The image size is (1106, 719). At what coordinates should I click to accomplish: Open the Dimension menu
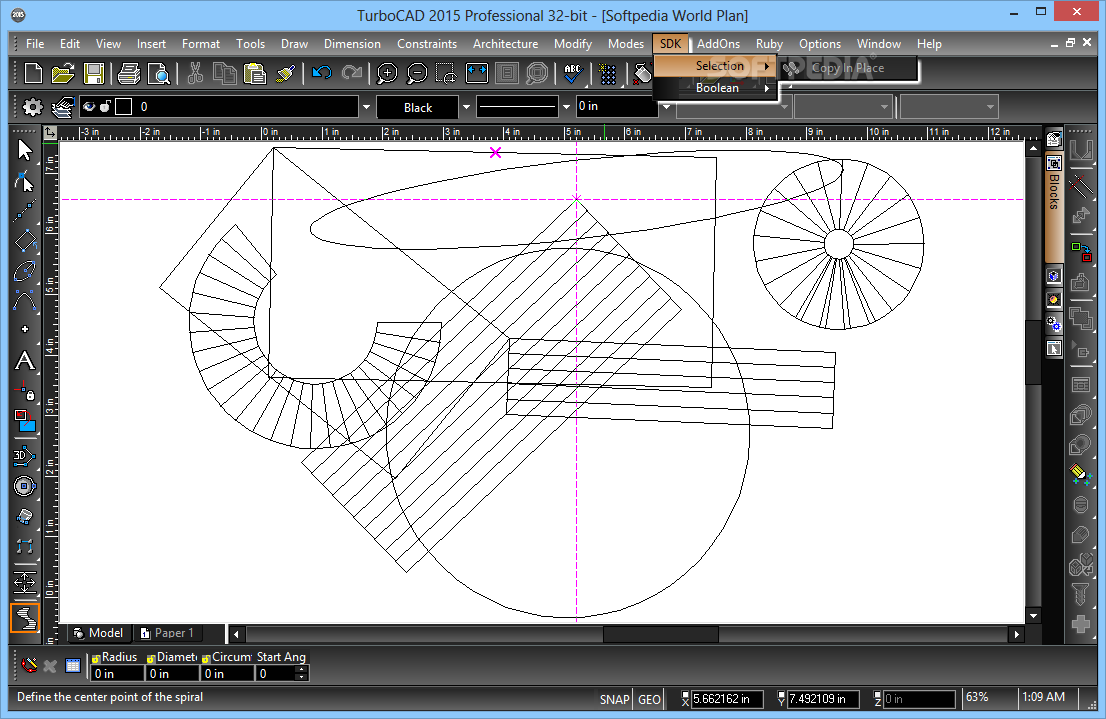click(x=352, y=44)
